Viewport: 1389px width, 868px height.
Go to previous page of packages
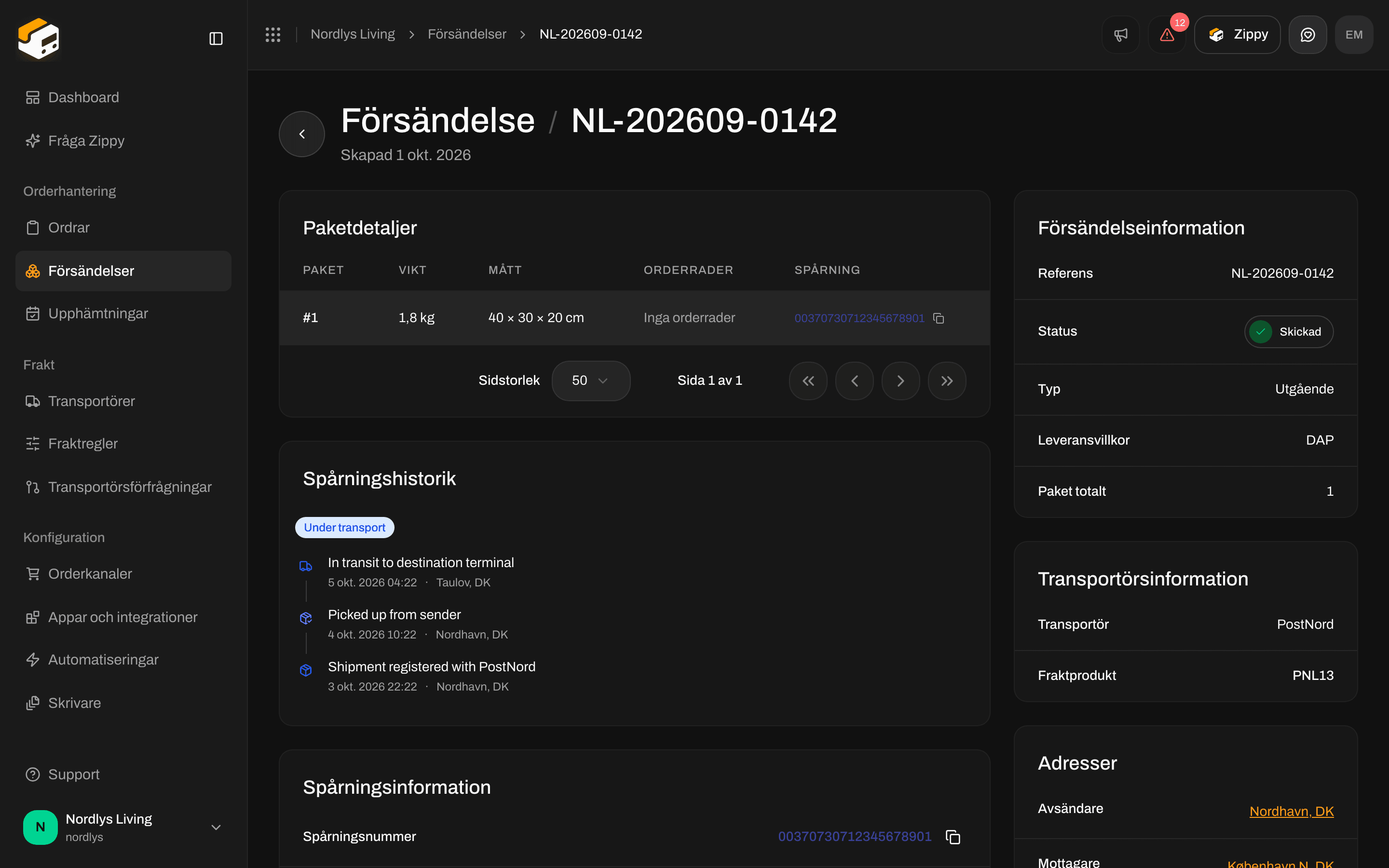click(855, 380)
